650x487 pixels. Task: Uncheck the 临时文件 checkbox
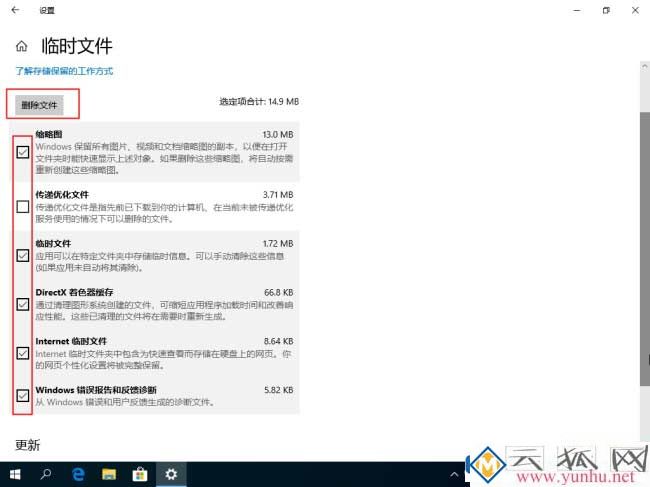point(23,255)
